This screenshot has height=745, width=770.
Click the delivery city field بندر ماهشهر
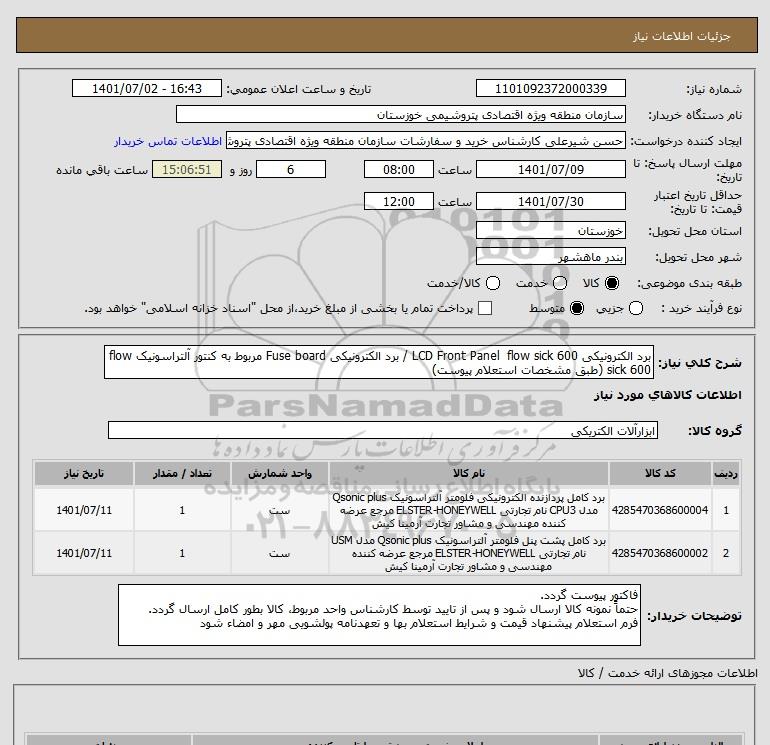pos(550,256)
